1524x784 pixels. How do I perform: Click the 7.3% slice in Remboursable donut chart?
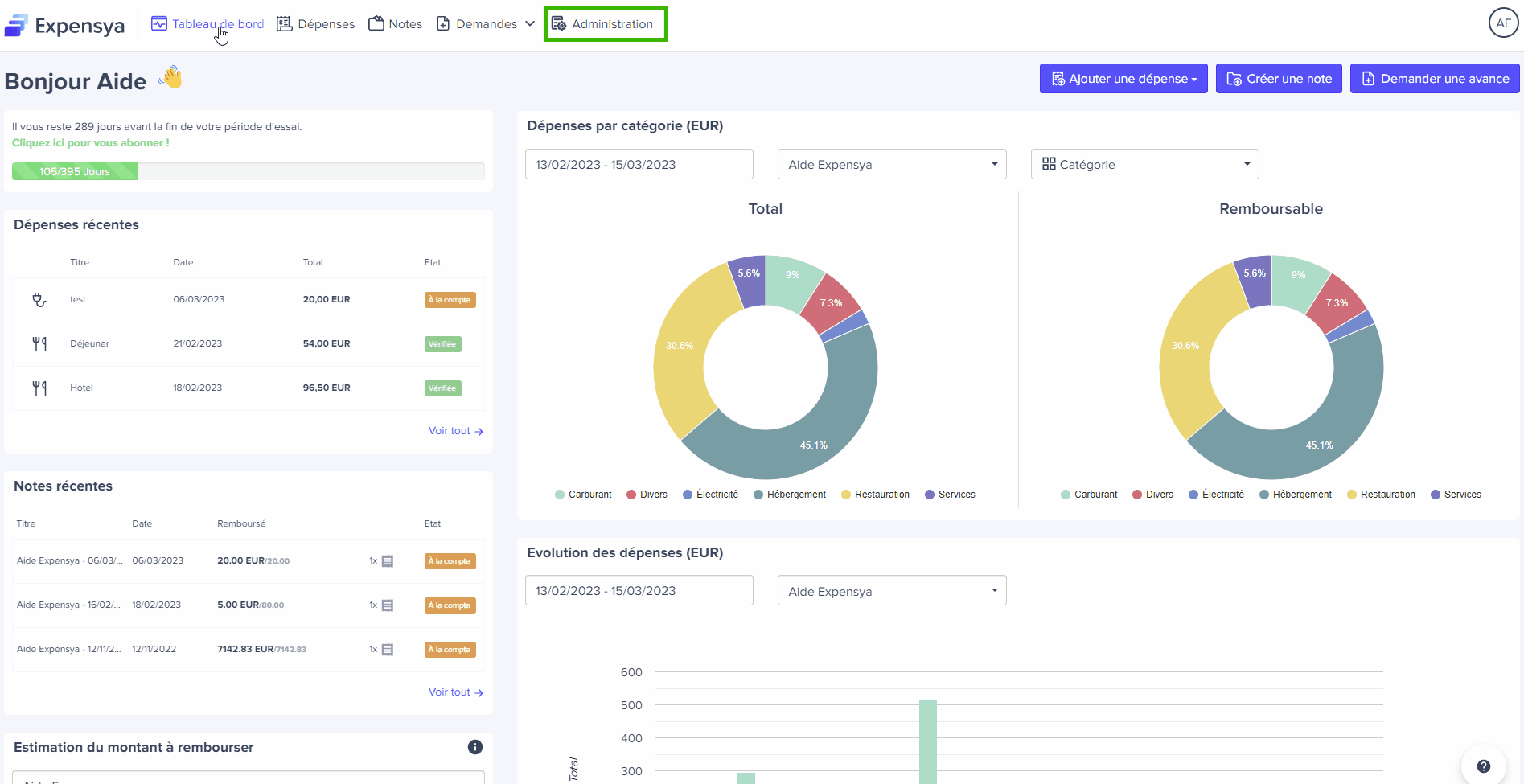(1335, 303)
